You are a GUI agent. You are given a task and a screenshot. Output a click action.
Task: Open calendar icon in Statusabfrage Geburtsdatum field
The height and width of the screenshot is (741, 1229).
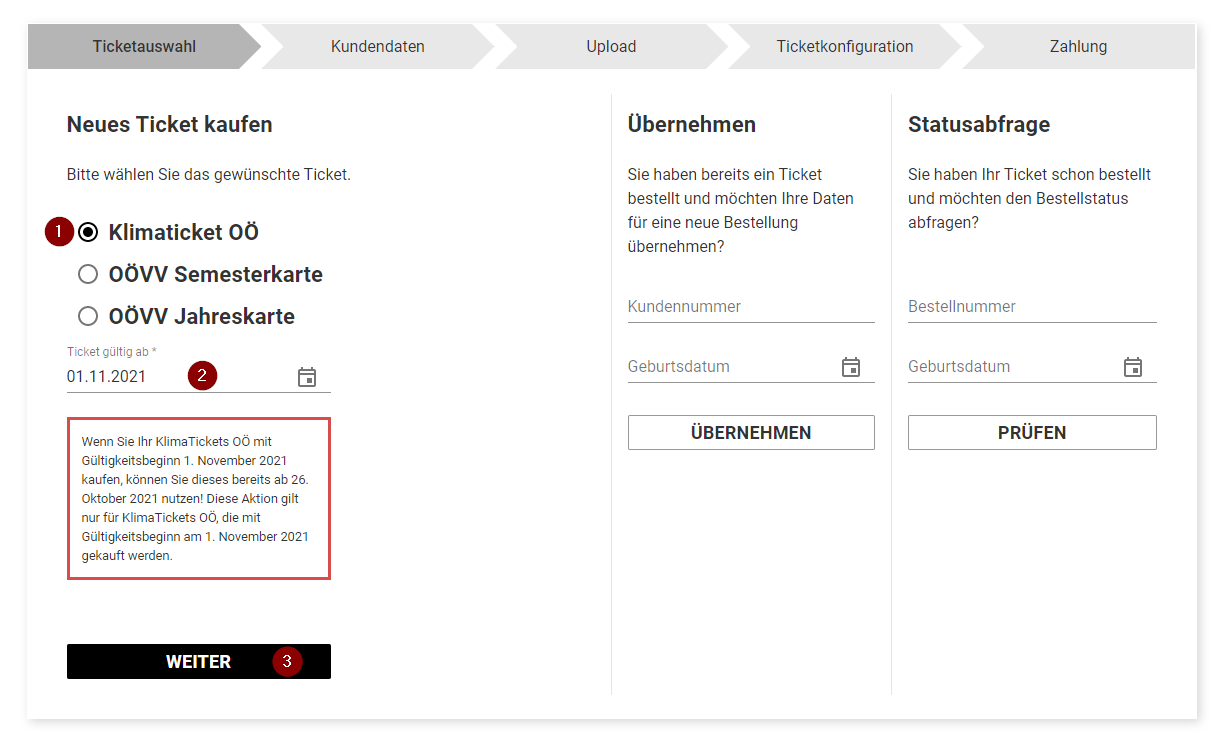click(x=1133, y=367)
